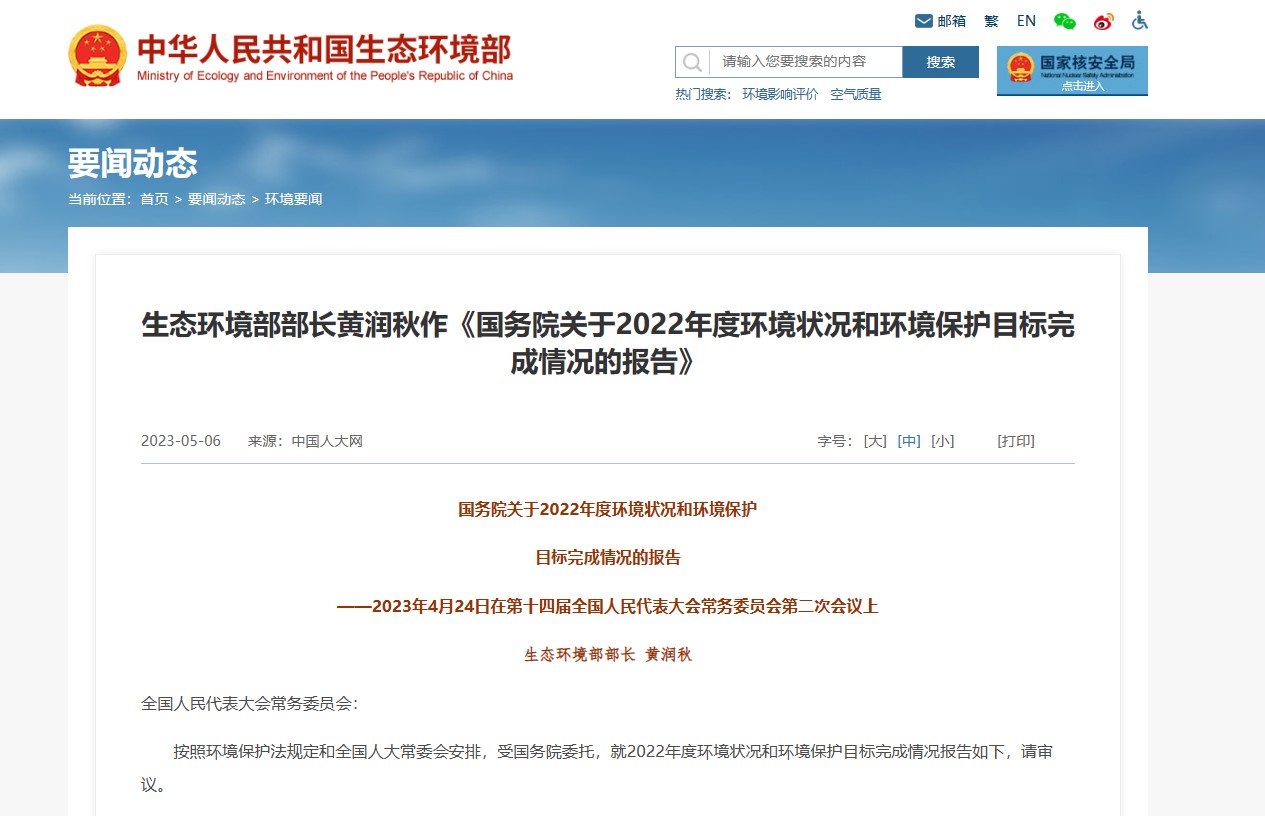Image resolution: width=1265 pixels, height=816 pixels.
Task: Open the Weibo icon
Action: click(1103, 21)
